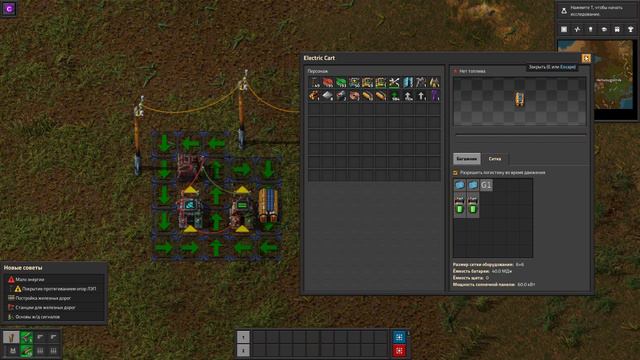This screenshot has height=360, width=640.
Task: Click the left solar panel in the equipment grid
Action: [x=460, y=185]
